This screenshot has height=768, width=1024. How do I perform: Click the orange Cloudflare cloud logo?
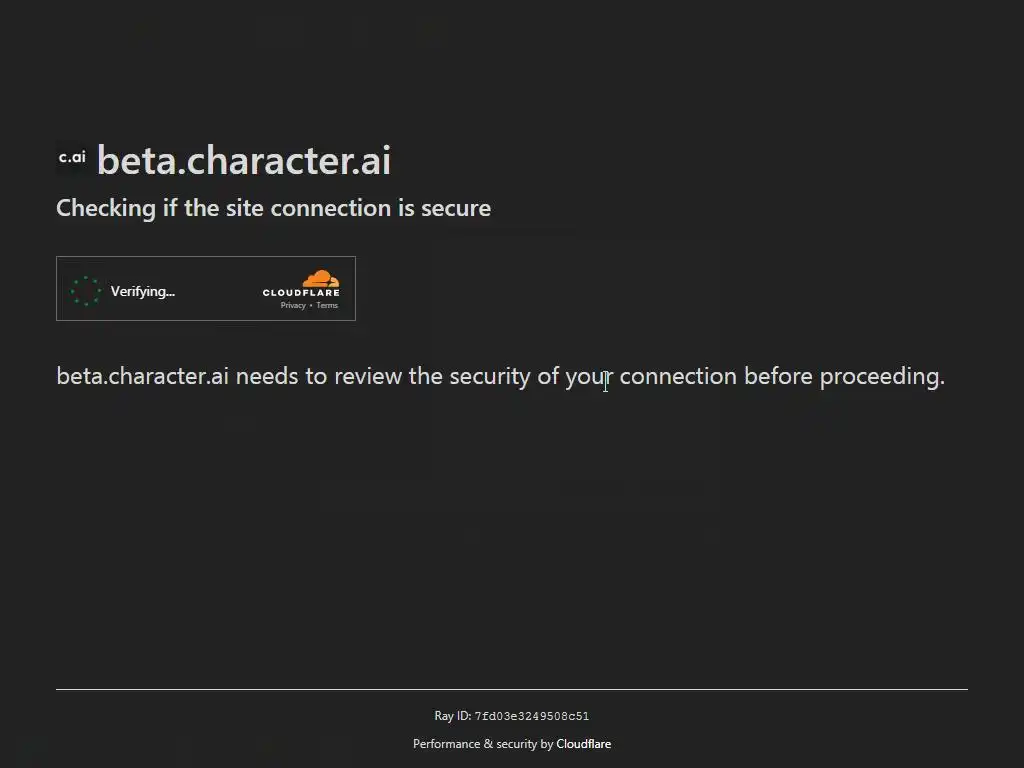pyautogui.click(x=320, y=278)
